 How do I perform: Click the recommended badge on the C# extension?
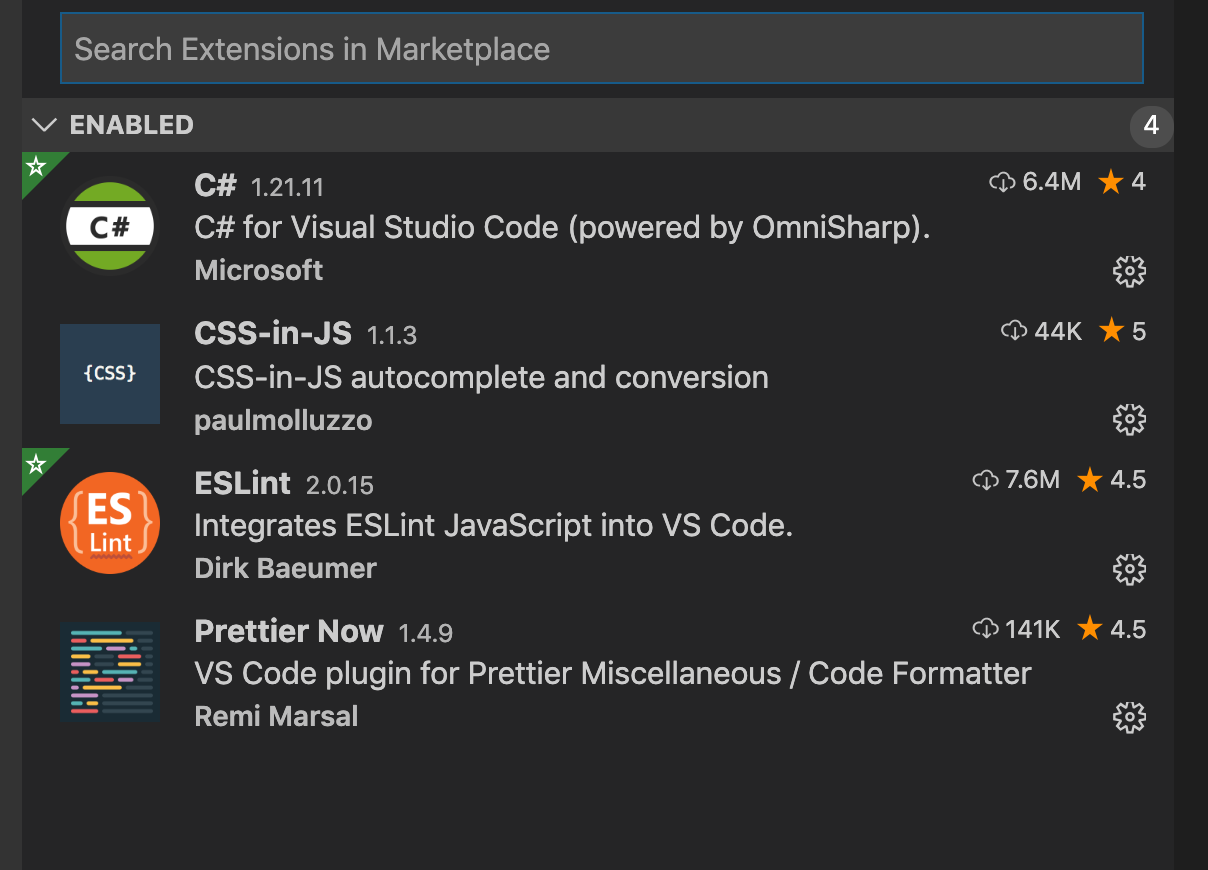click(x=35, y=166)
